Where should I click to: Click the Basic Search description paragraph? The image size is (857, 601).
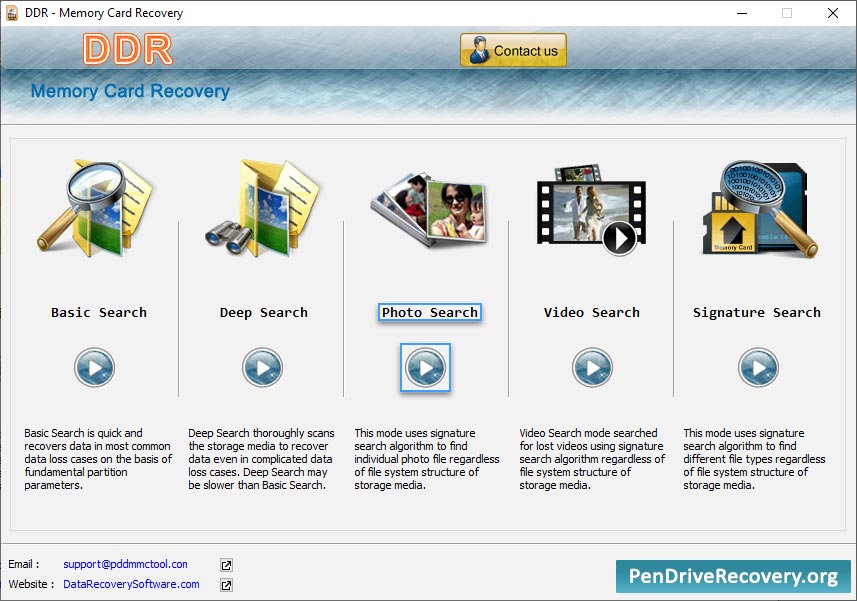[x=98, y=459]
